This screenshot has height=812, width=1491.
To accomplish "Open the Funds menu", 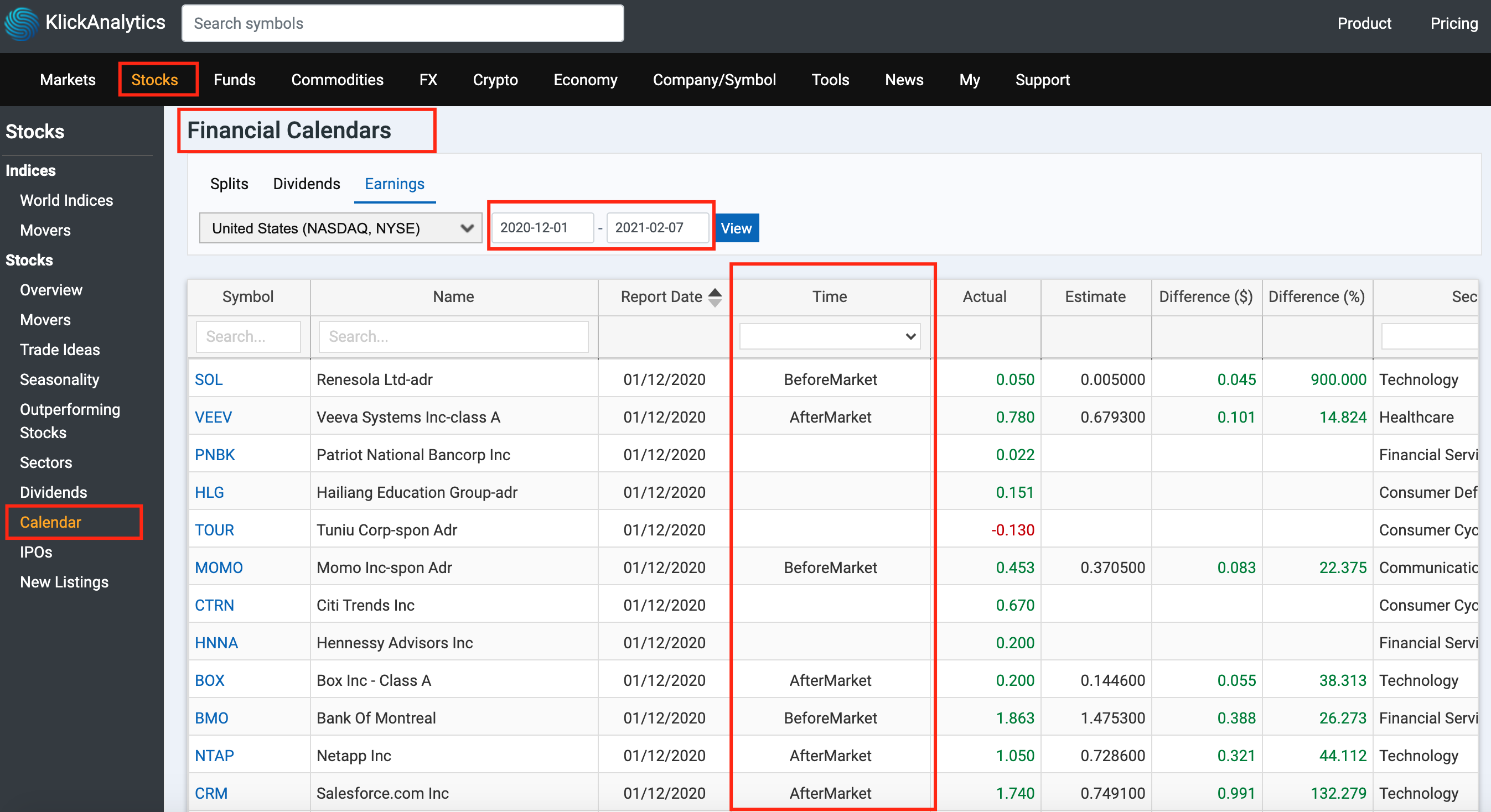I will [x=235, y=80].
